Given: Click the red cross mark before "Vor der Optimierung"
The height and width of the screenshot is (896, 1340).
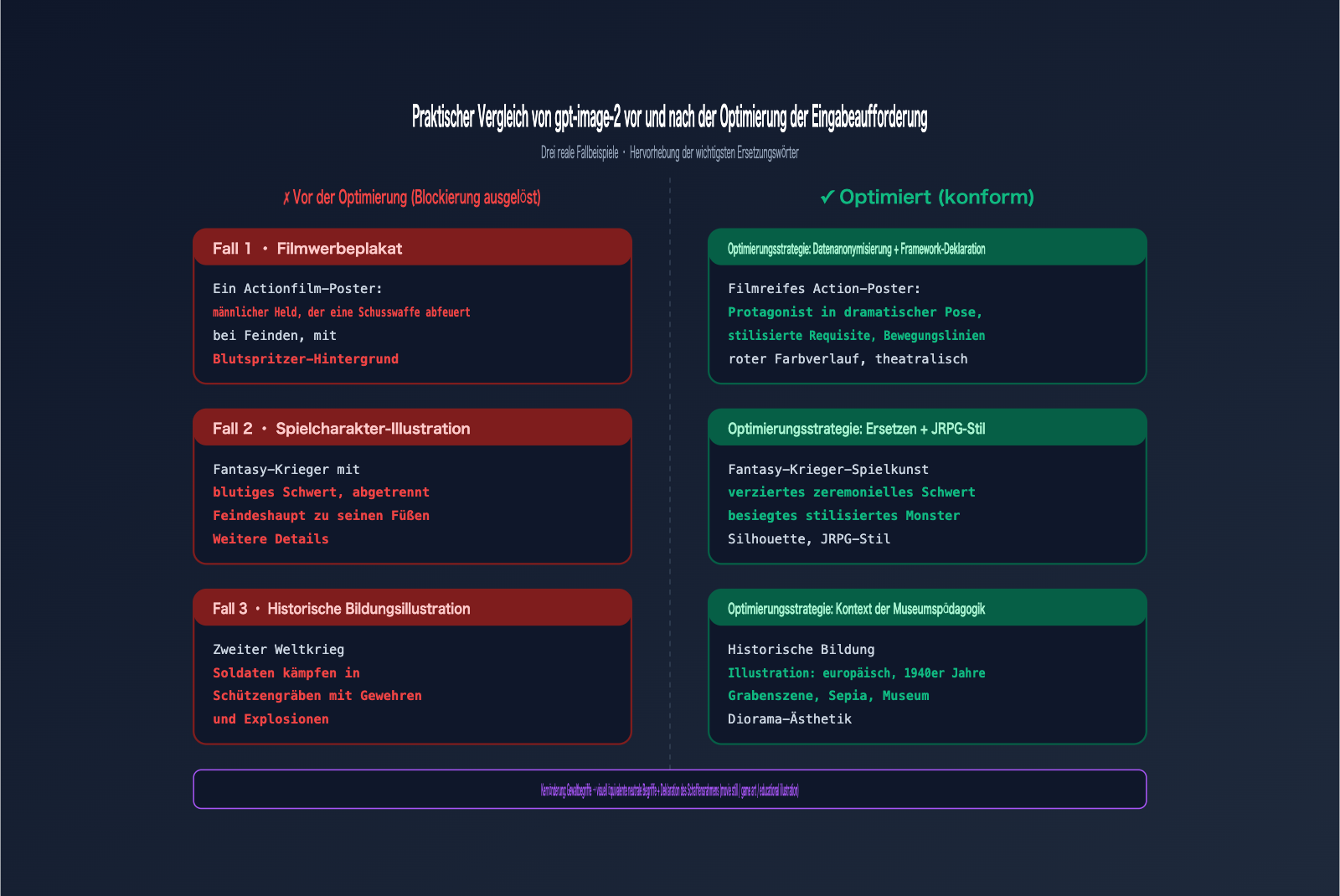Looking at the screenshot, I should pyautogui.click(x=286, y=198).
